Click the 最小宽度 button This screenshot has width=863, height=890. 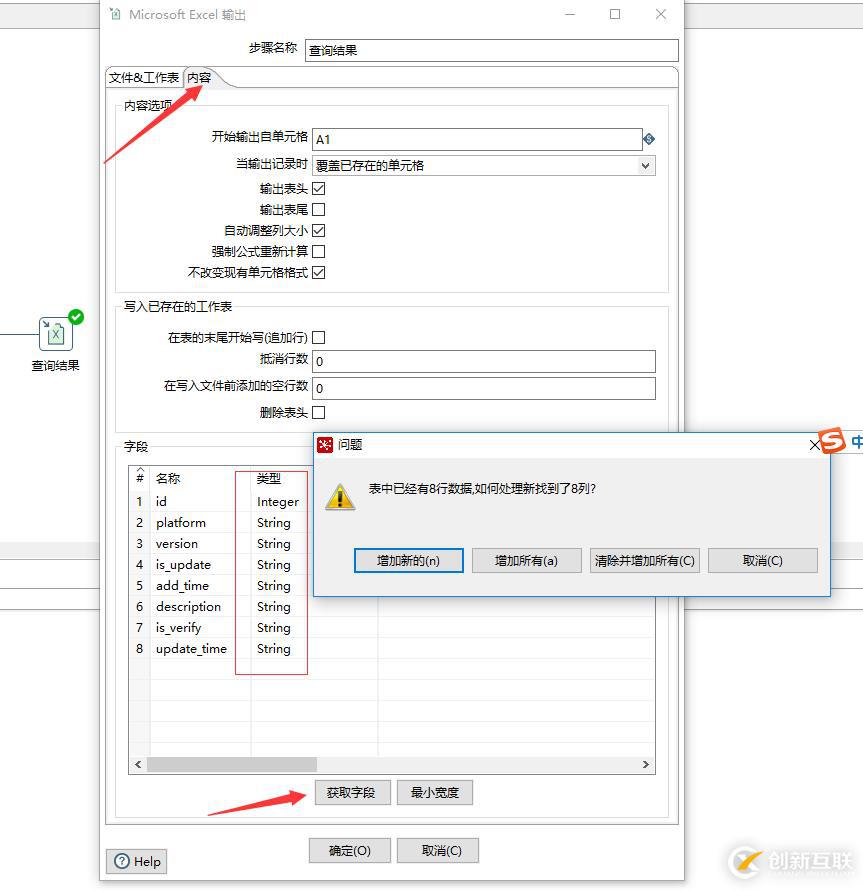[x=434, y=792]
